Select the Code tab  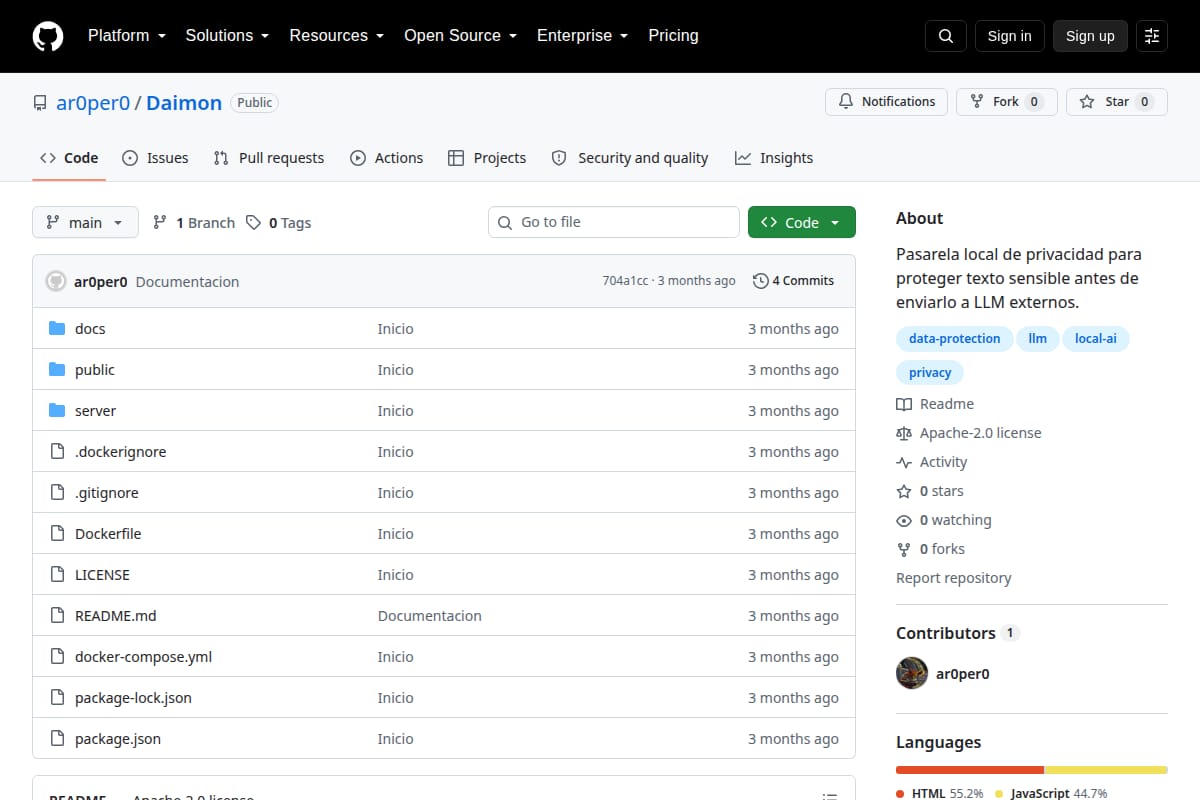(69, 158)
